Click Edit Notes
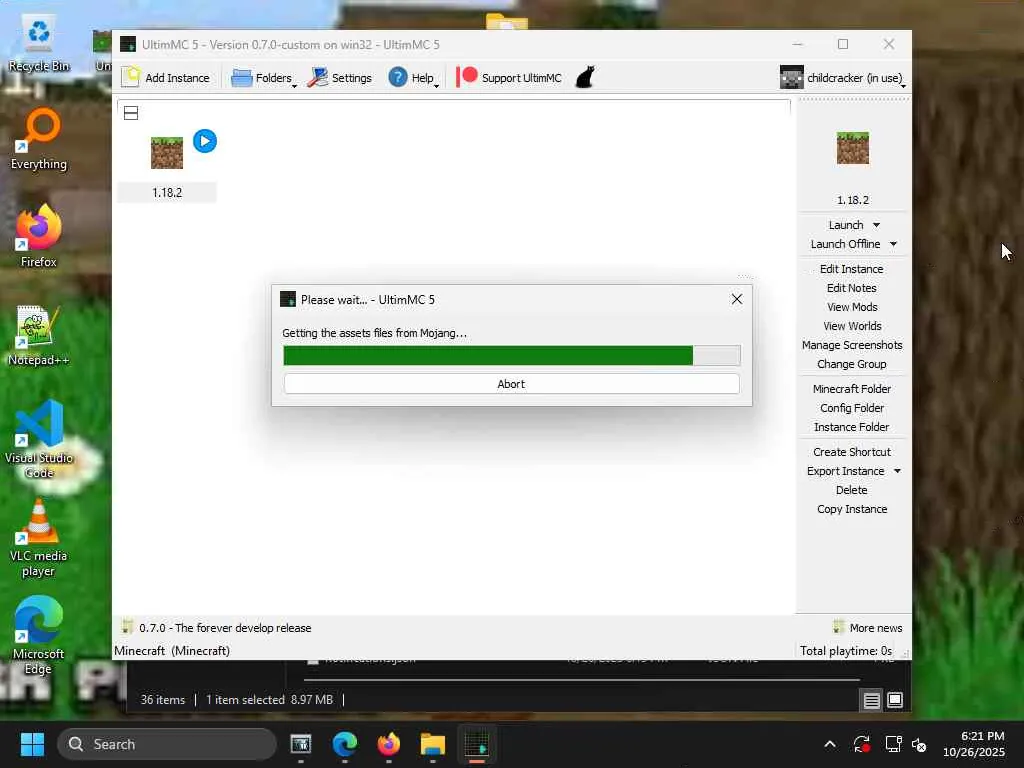The image size is (1024, 768). click(852, 288)
